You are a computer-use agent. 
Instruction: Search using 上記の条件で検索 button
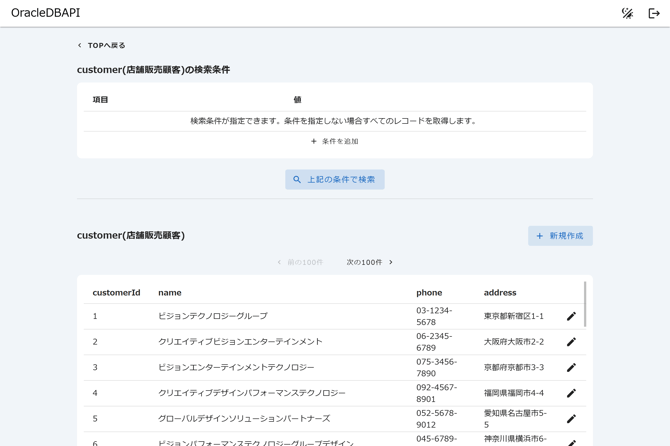pyautogui.click(x=334, y=180)
